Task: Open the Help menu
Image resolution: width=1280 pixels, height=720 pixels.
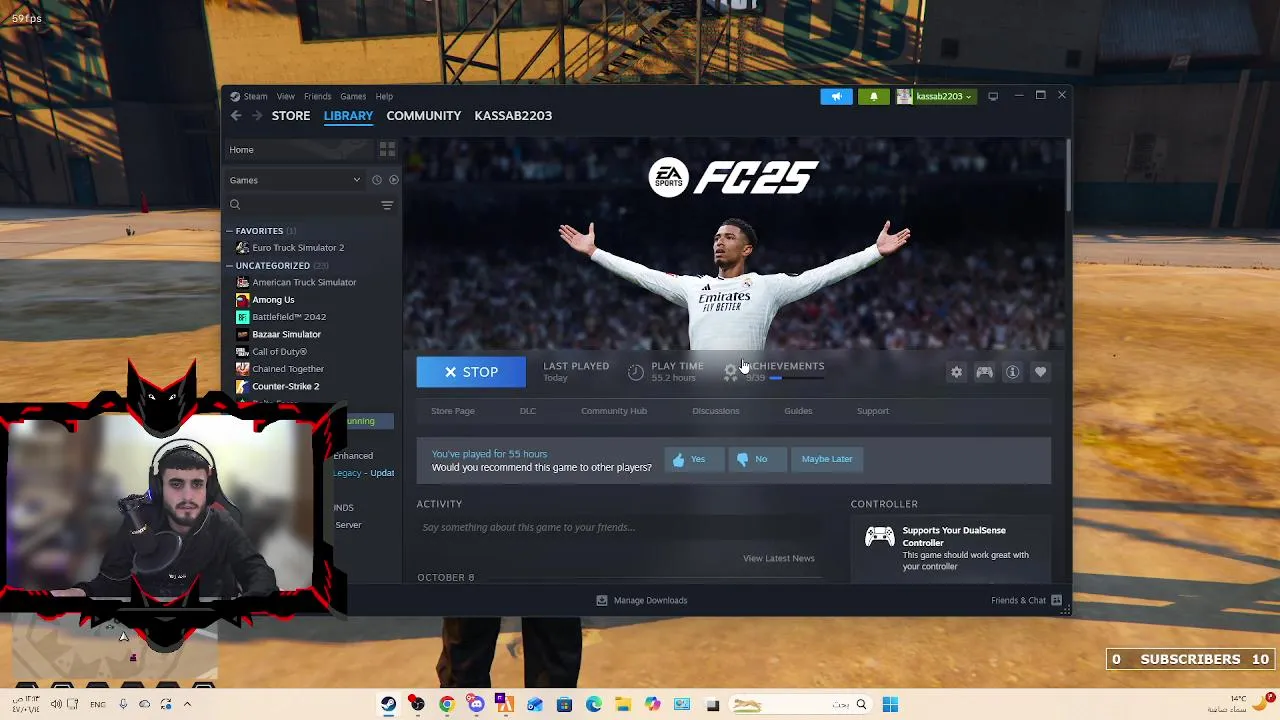Action: (x=384, y=96)
